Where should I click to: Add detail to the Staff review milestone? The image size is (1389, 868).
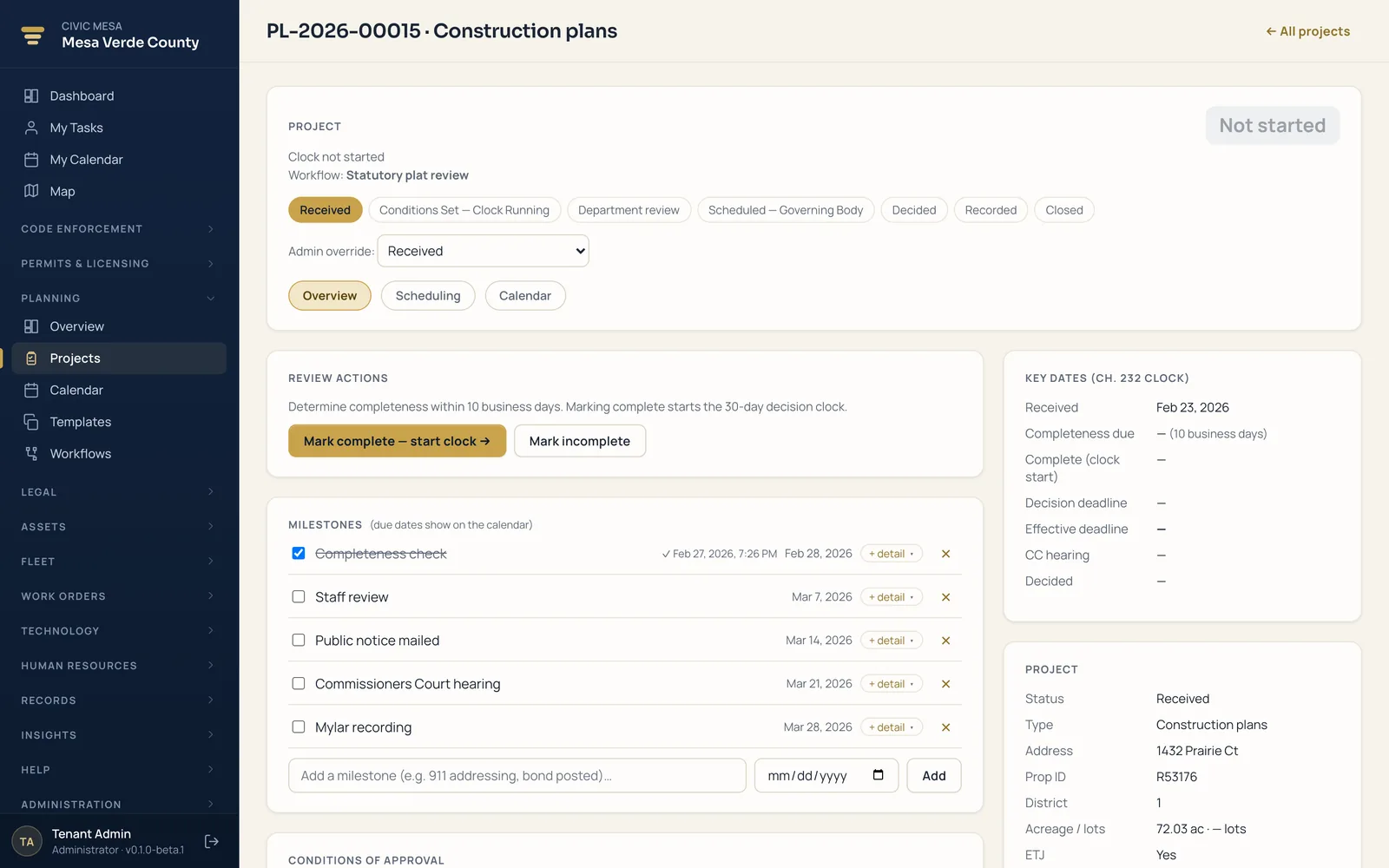click(891, 597)
